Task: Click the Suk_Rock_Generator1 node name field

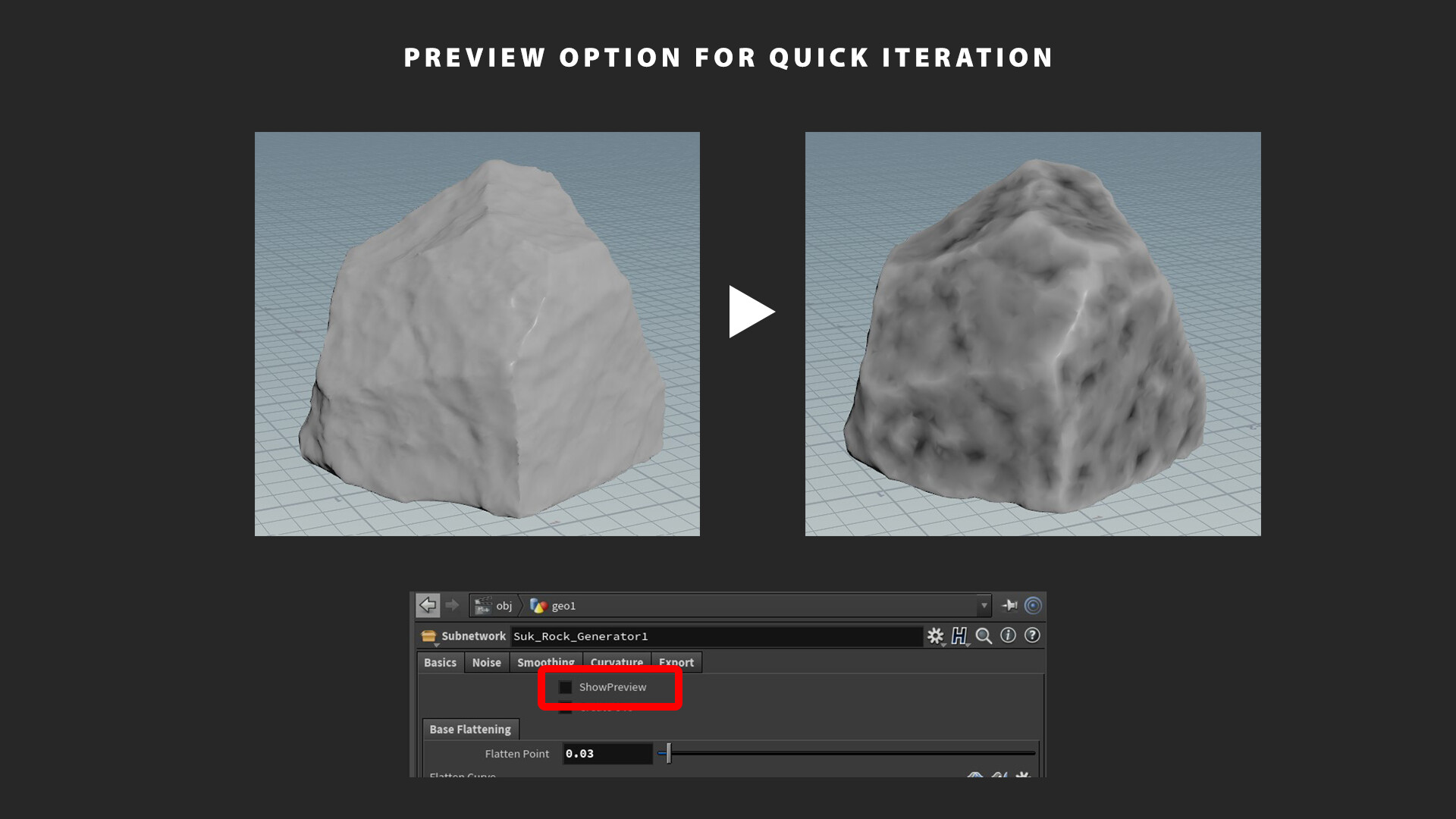Action: coord(717,636)
